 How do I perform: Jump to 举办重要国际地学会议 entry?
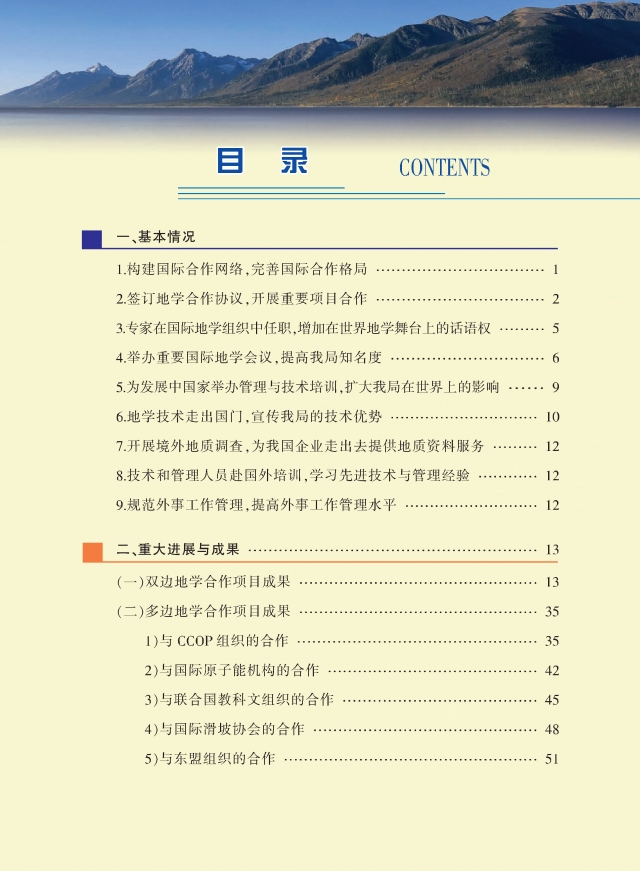[x=248, y=358]
